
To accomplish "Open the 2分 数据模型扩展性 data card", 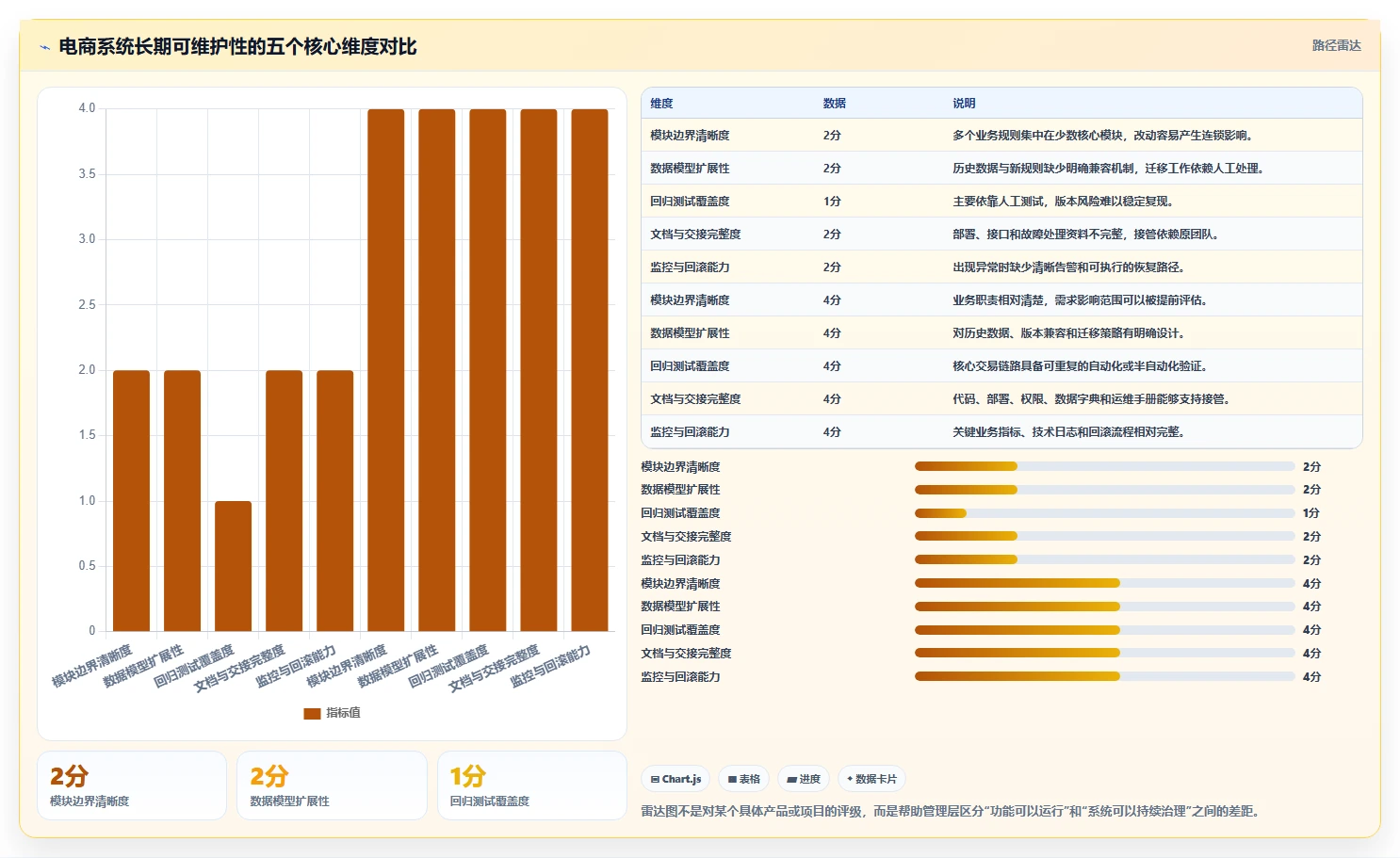I will click(332, 785).
